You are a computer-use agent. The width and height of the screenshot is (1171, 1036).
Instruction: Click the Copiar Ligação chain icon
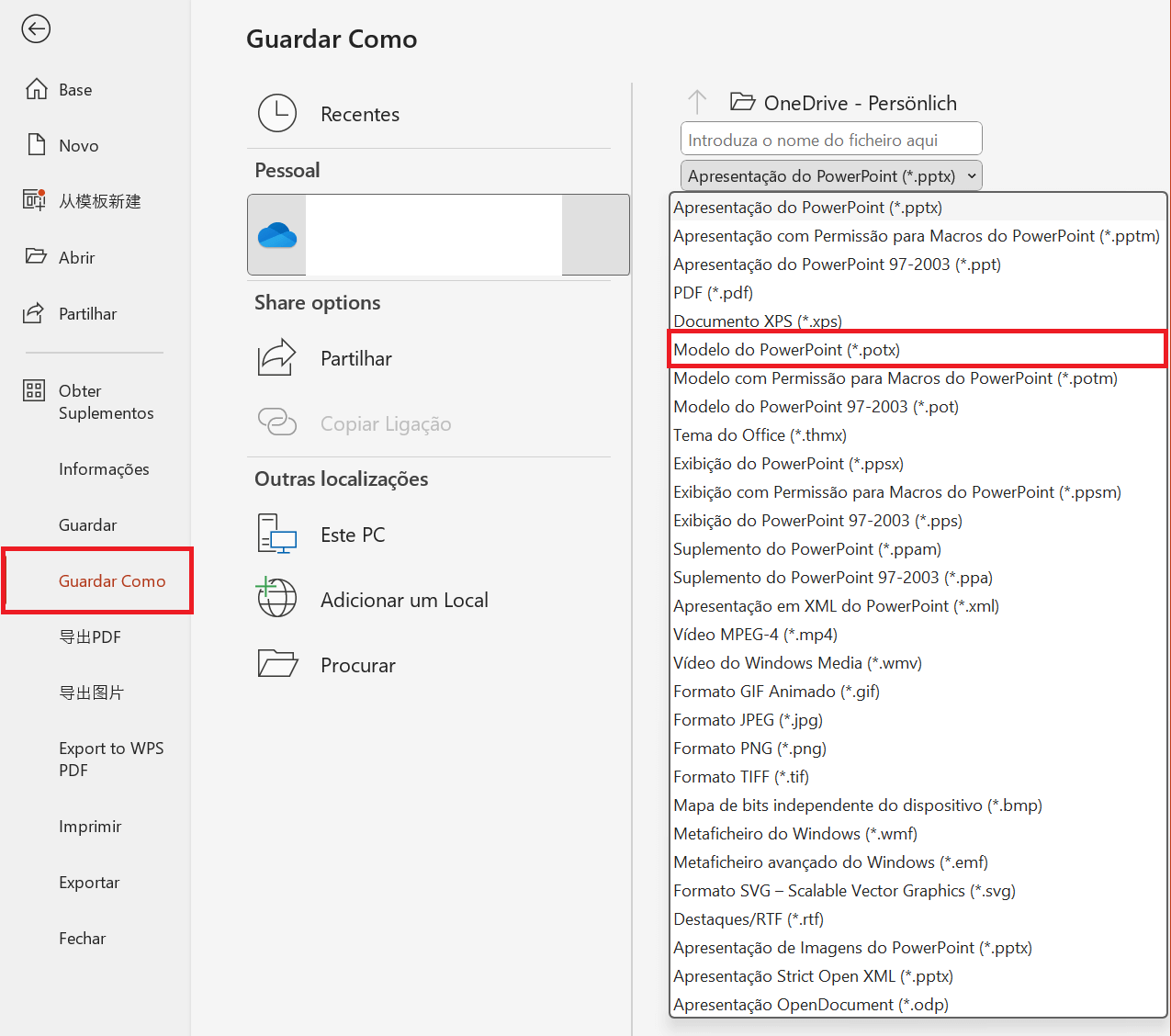[x=277, y=422]
